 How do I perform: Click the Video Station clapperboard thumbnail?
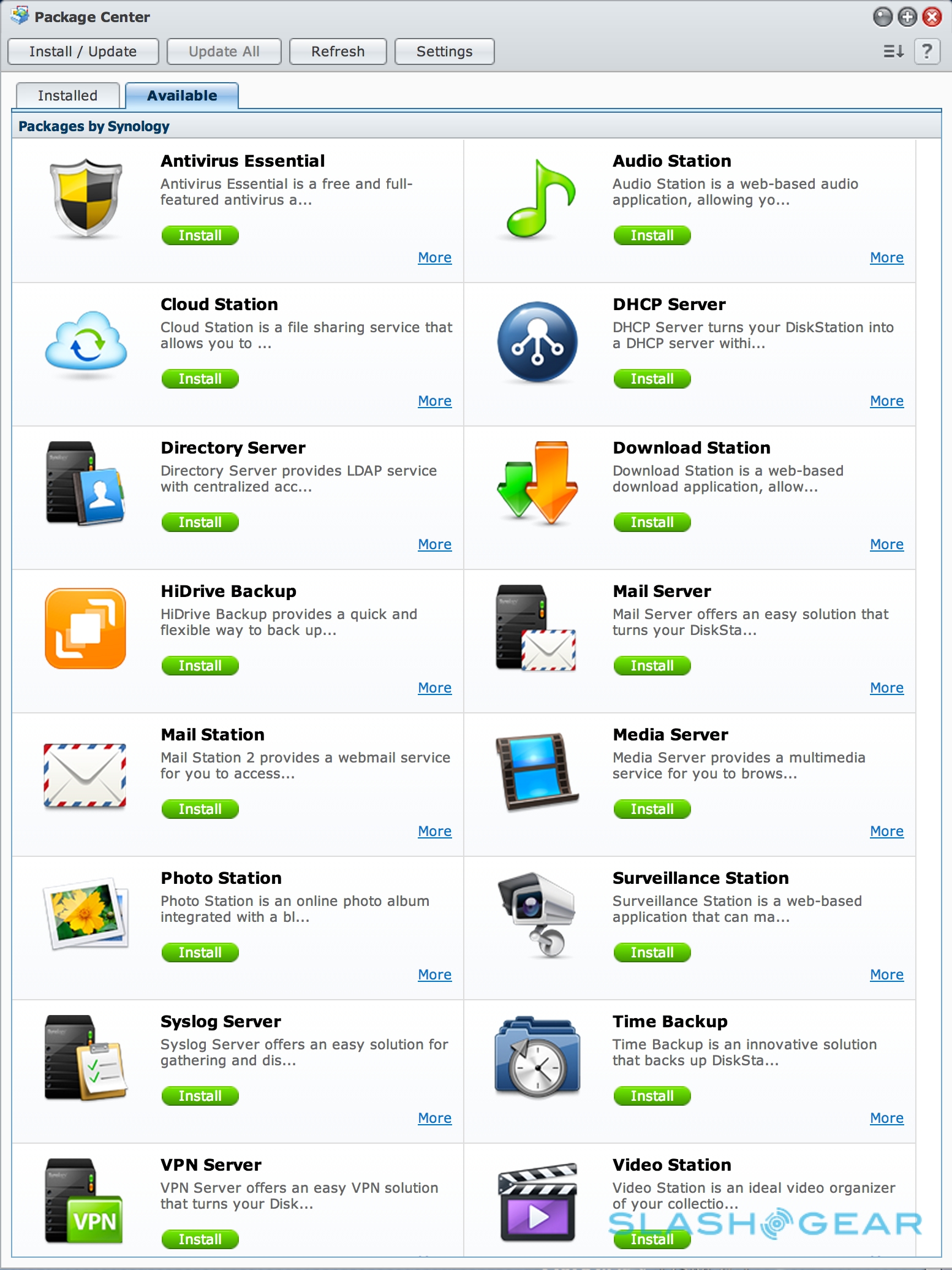[x=537, y=1201]
